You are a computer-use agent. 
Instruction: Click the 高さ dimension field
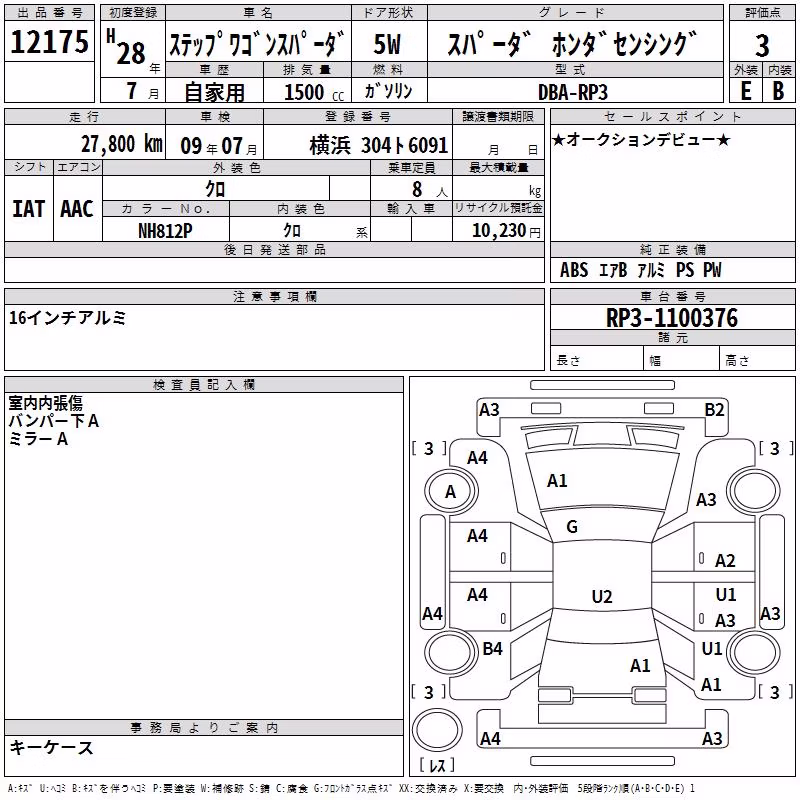(x=758, y=358)
